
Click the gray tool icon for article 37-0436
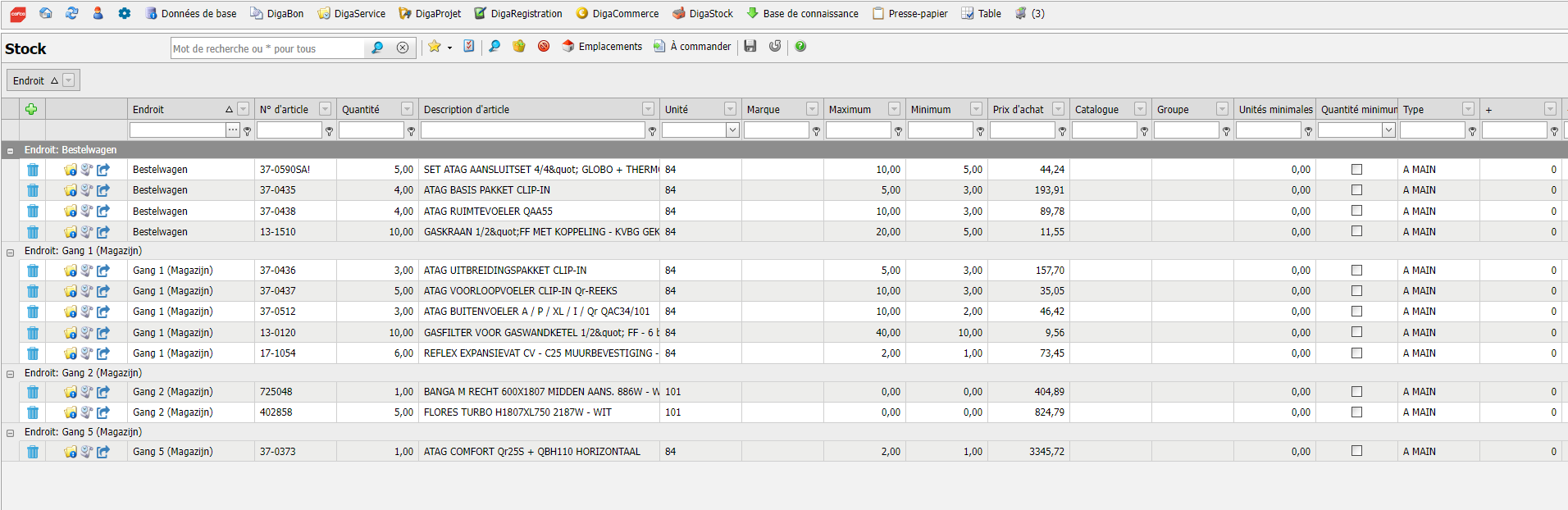[x=87, y=271]
